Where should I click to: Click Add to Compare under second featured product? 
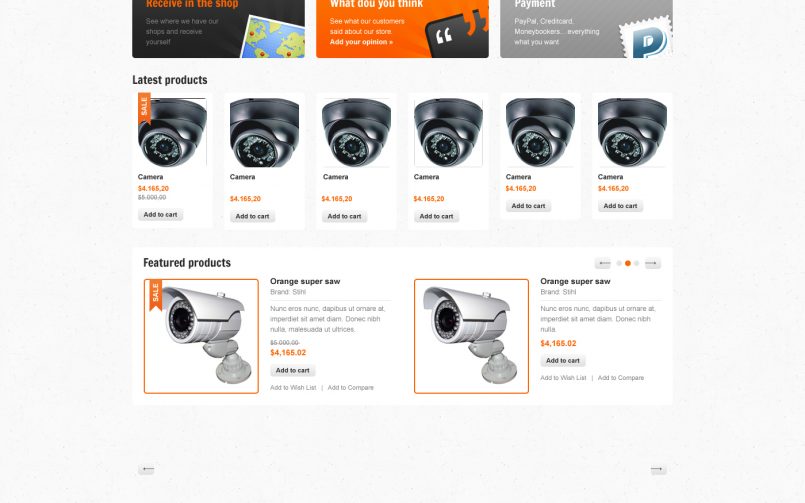click(621, 378)
